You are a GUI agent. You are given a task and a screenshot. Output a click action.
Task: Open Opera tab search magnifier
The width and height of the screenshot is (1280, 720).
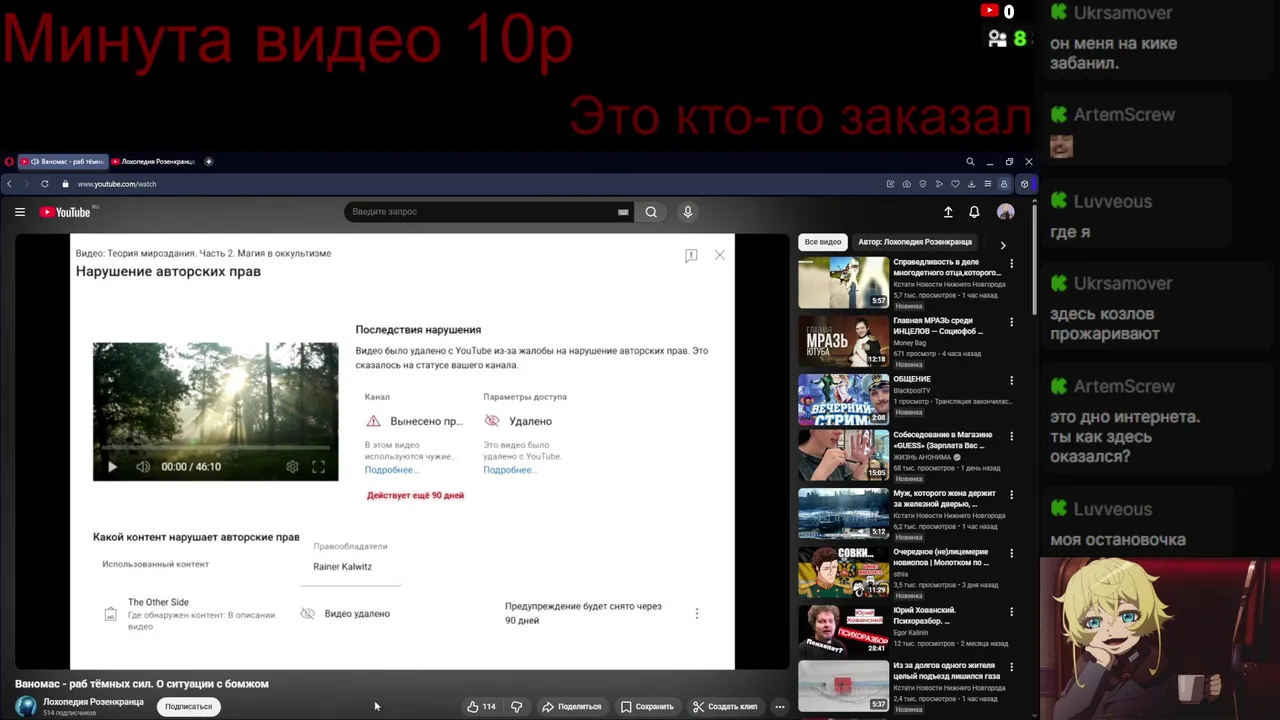[x=970, y=161]
